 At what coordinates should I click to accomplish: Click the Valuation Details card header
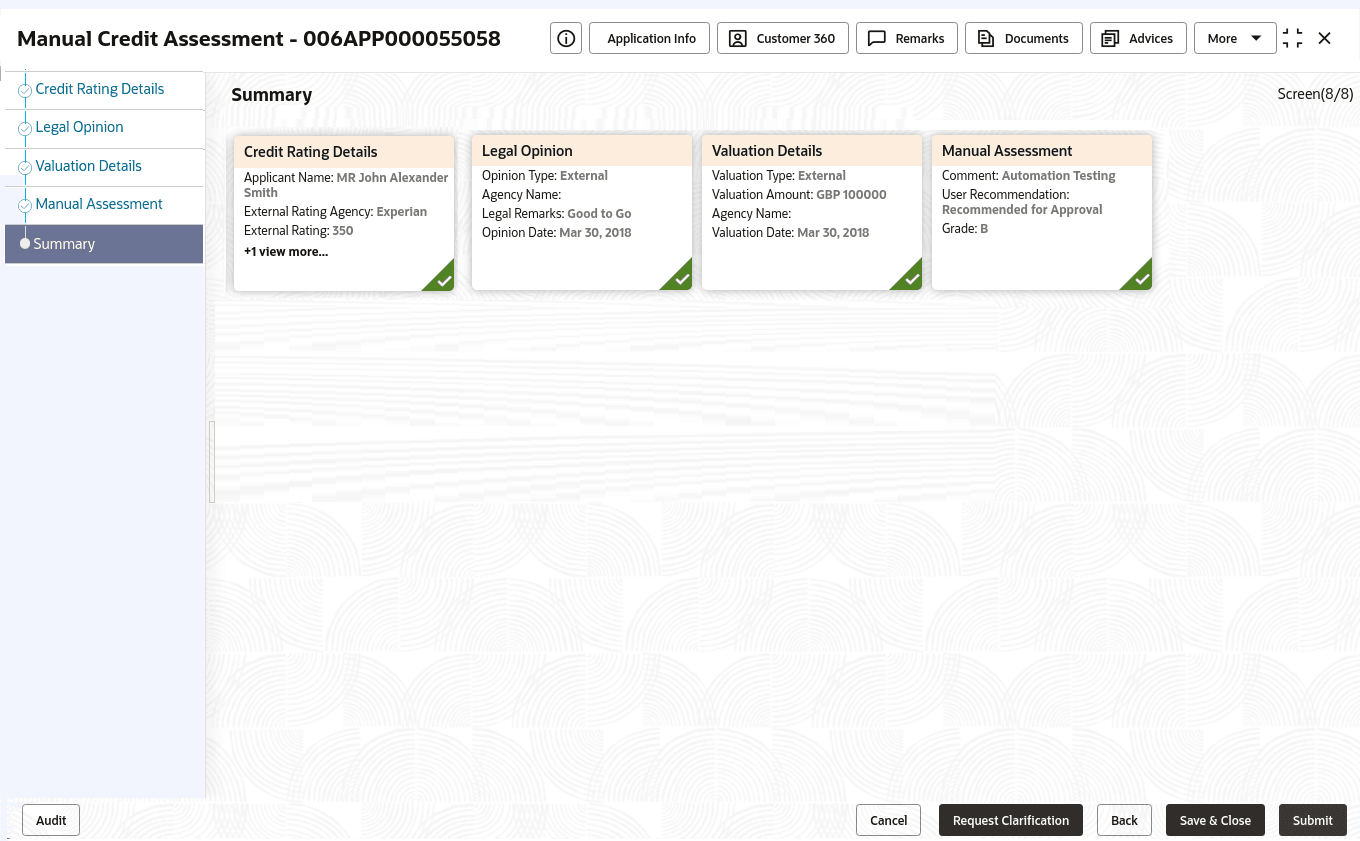[812, 151]
